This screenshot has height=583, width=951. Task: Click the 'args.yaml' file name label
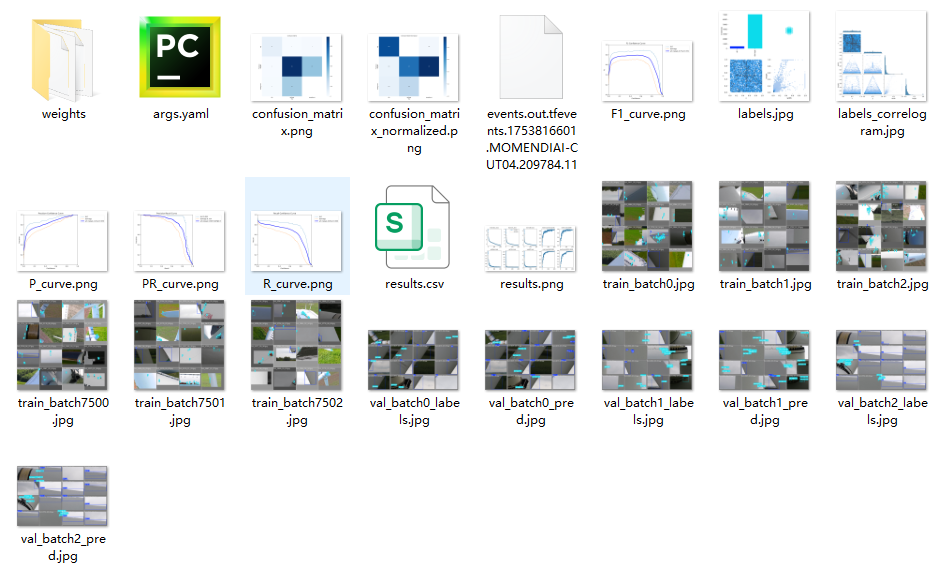[181, 114]
